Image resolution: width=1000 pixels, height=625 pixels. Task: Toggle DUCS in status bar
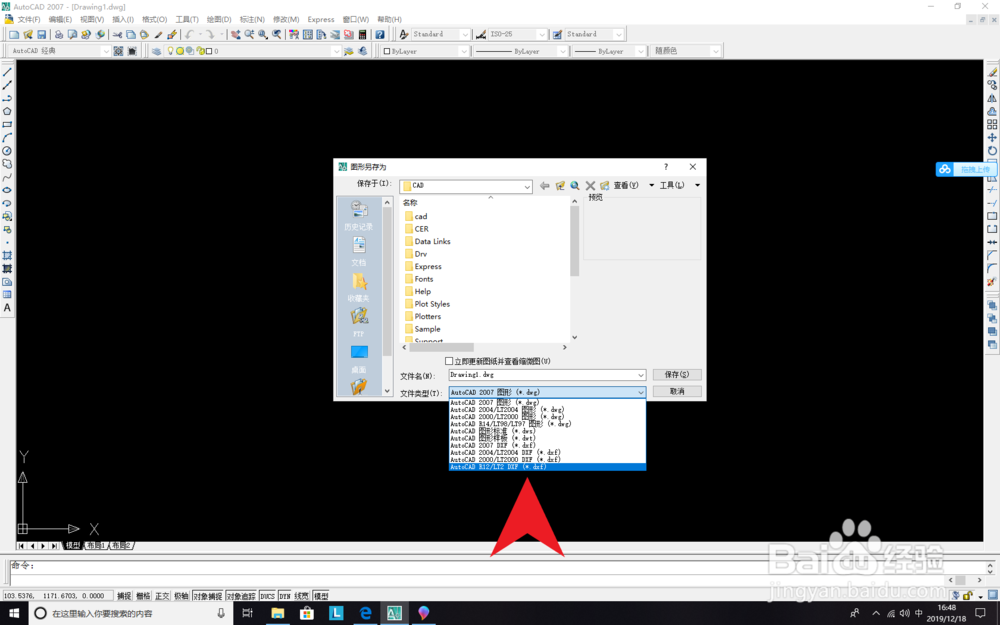pos(267,596)
